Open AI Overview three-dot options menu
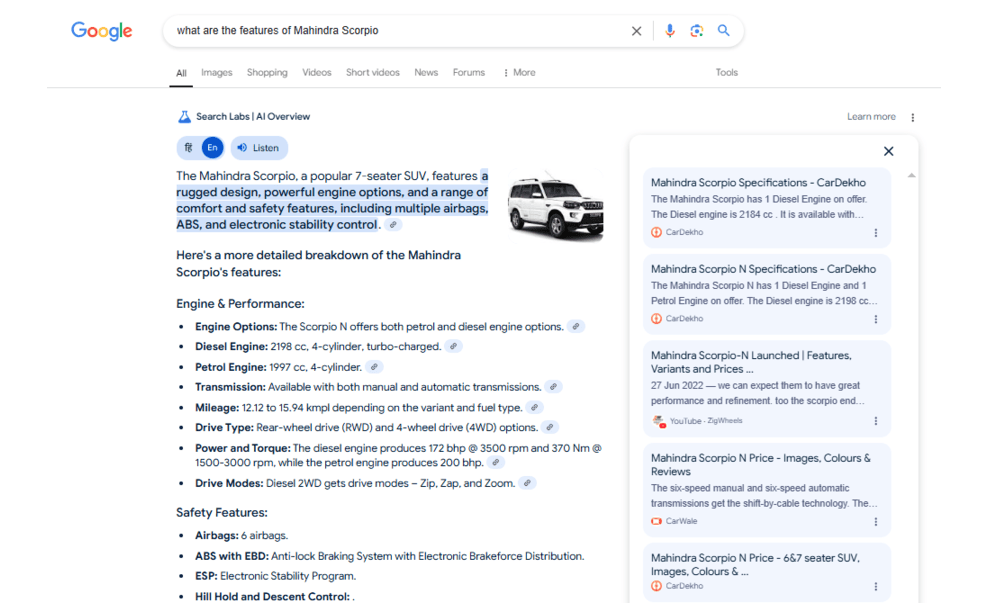This screenshot has width=988, height=603. (x=912, y=117)
